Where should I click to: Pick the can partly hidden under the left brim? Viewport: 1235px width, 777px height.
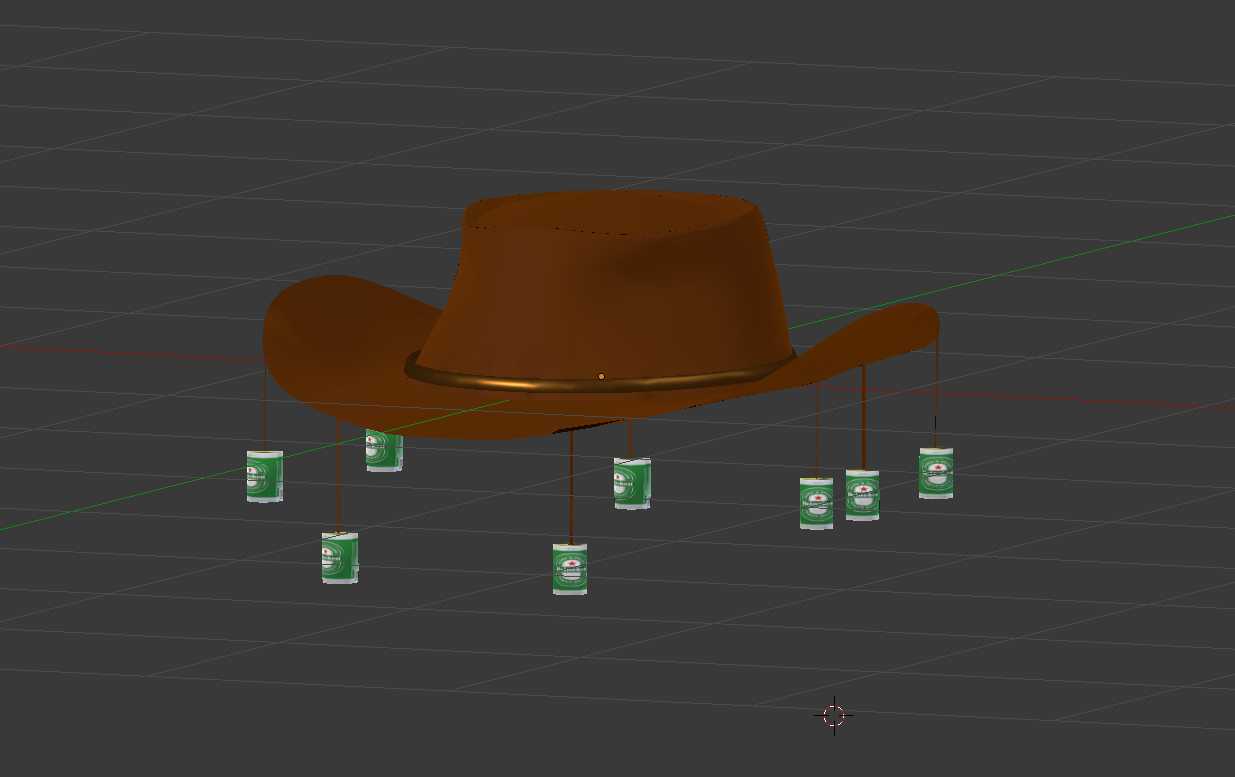pyautogui.click(x=385, y=452)
